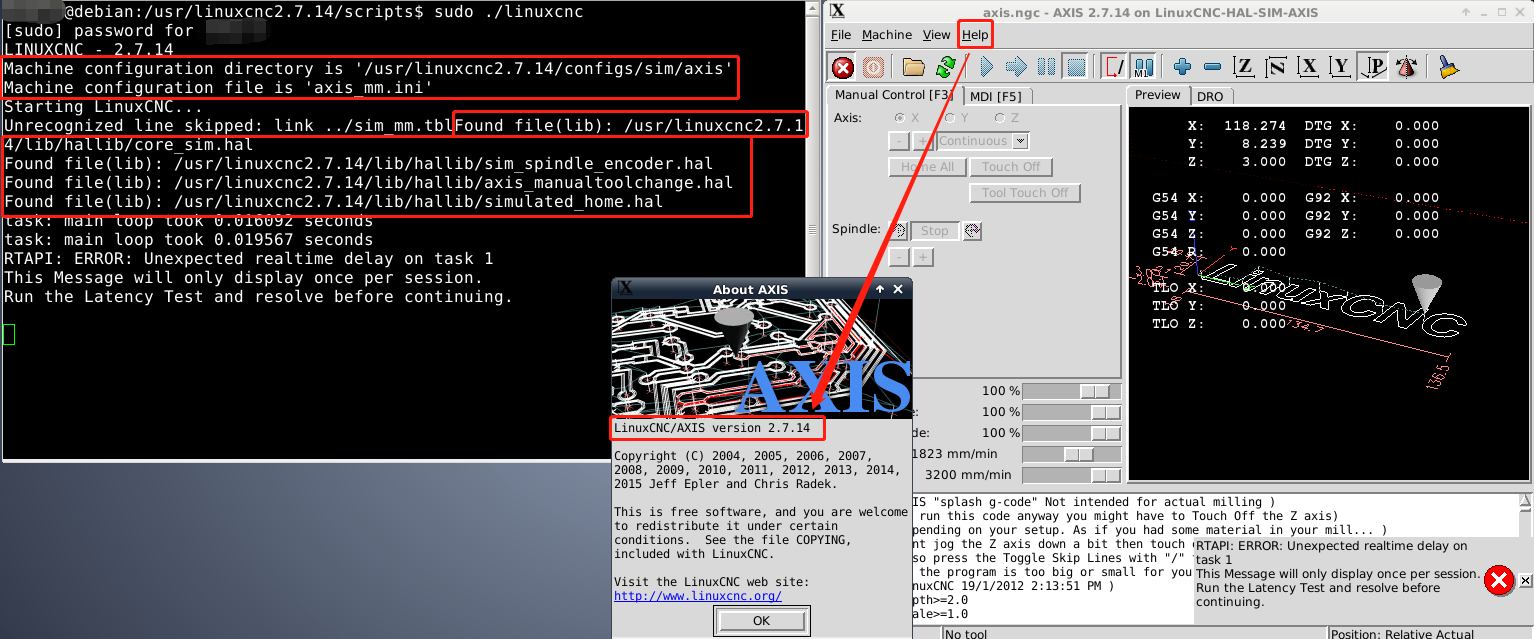Switch to the Y front view
Image resolution: width=1534 pixels, height=639 pixels.
1341,67
